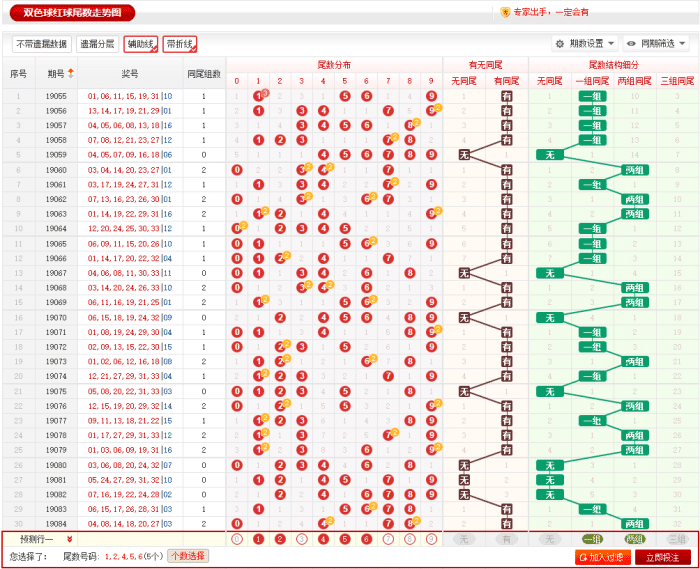This screenshot has width=700, height=569.
Task: Select prediction ball 3 in 预测行一
Action: (301, 539)
